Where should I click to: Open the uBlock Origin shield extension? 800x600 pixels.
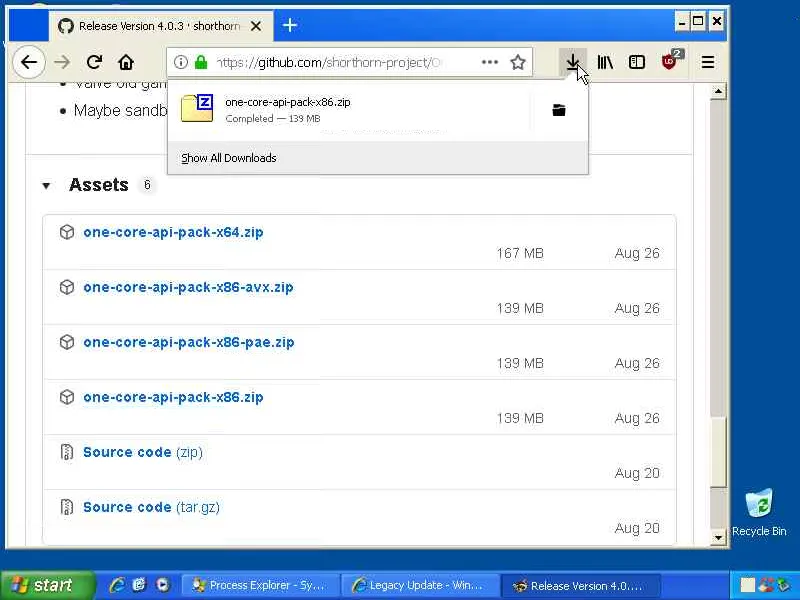click(669, 62)
